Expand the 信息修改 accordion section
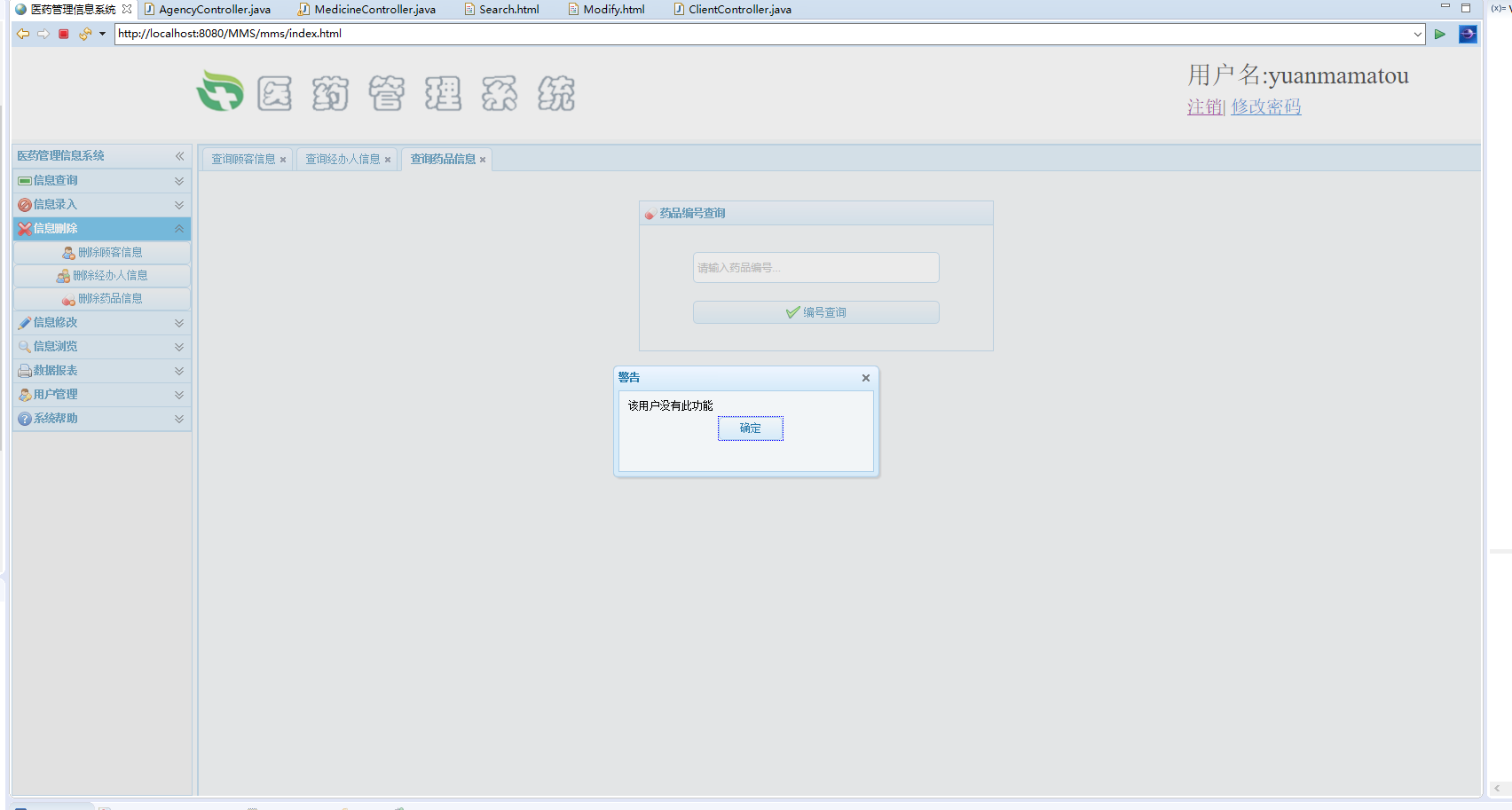The image size is (1512, 810). (x=102, y=323)
